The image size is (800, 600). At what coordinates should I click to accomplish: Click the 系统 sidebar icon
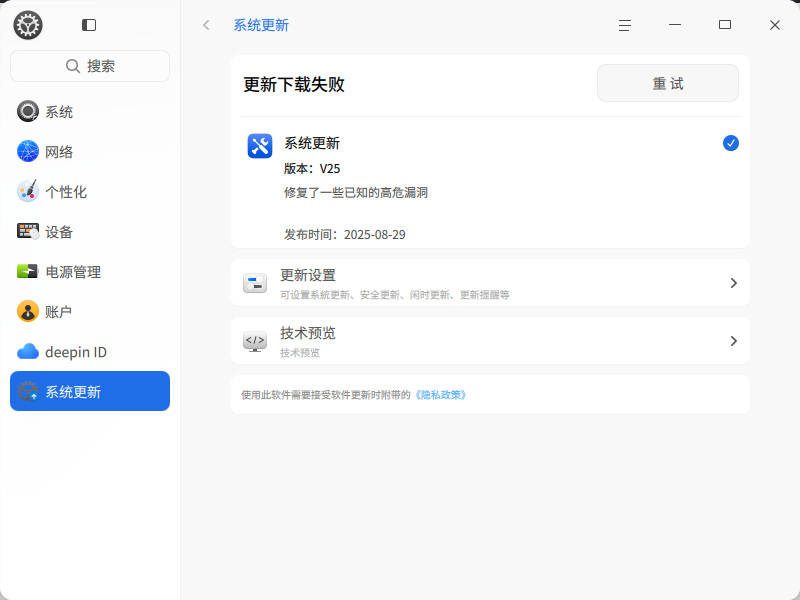[28, 112]
